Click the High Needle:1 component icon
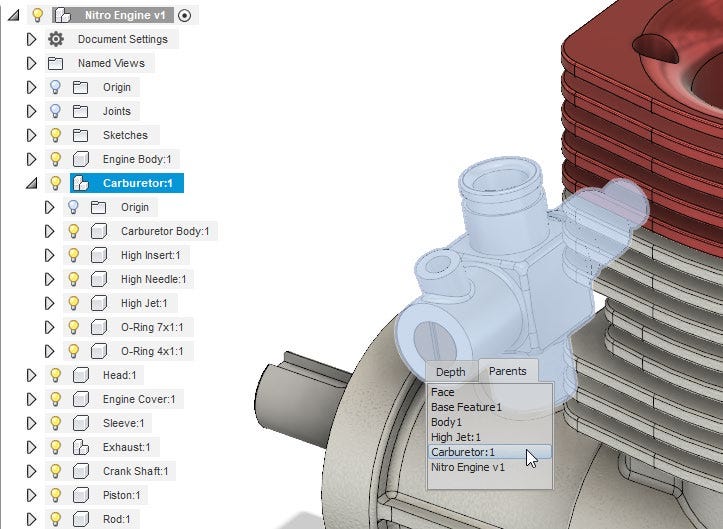The width and height of the screenshot is (723, 529). tap(99, 279)
